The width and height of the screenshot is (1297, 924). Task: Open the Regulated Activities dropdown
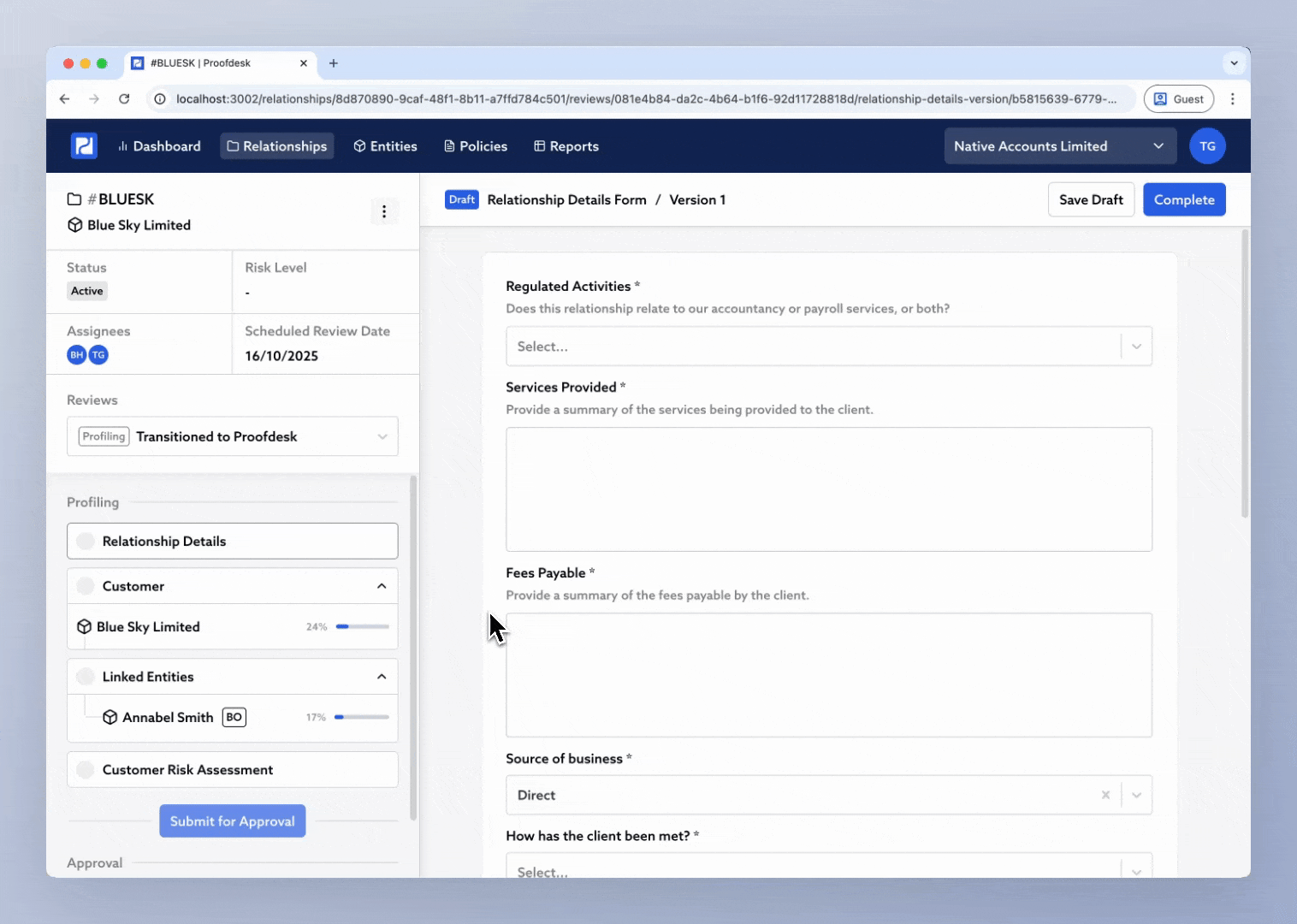coord(828,346)
